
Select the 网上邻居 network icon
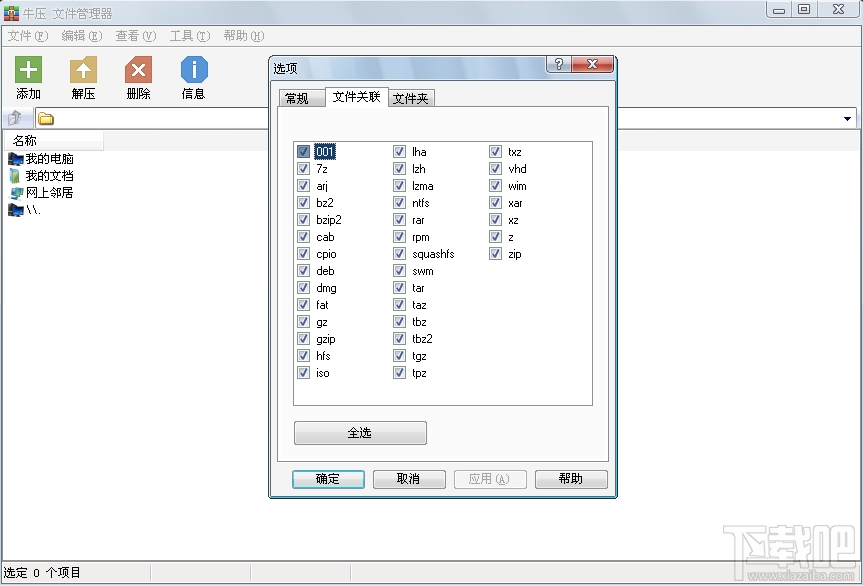(x=17, y=193)
